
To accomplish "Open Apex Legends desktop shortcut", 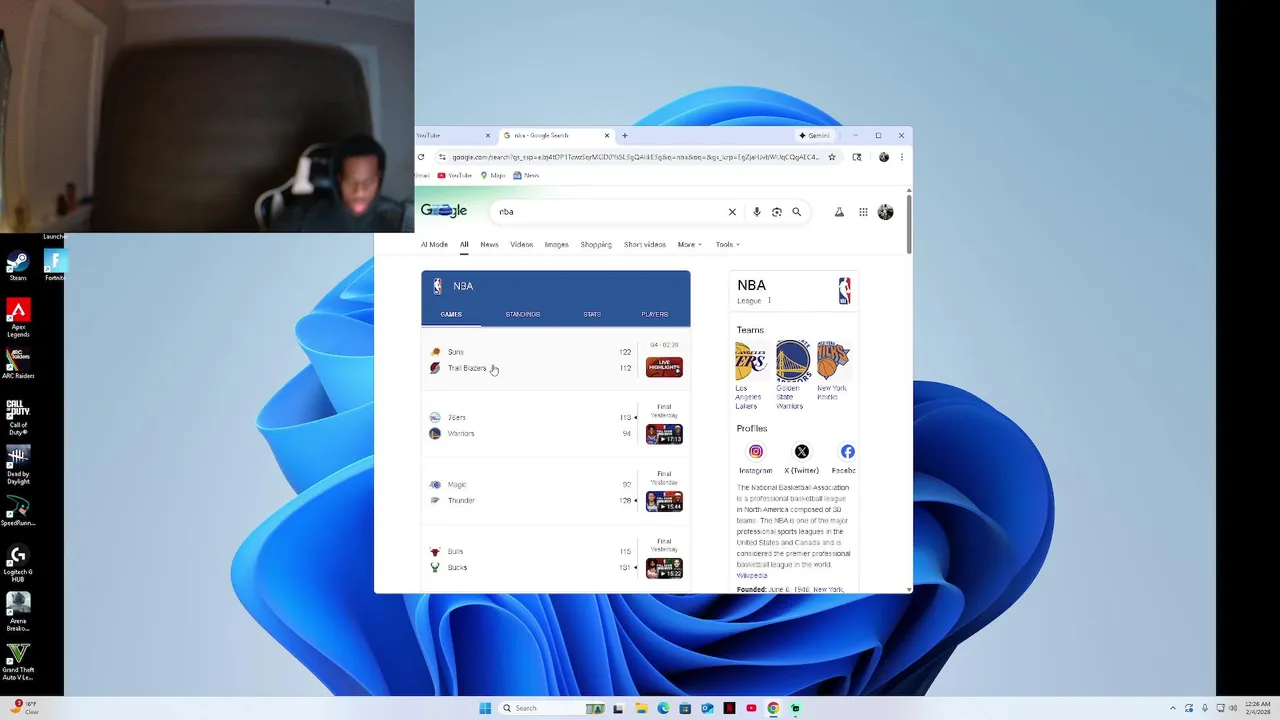I will (18, 318).
